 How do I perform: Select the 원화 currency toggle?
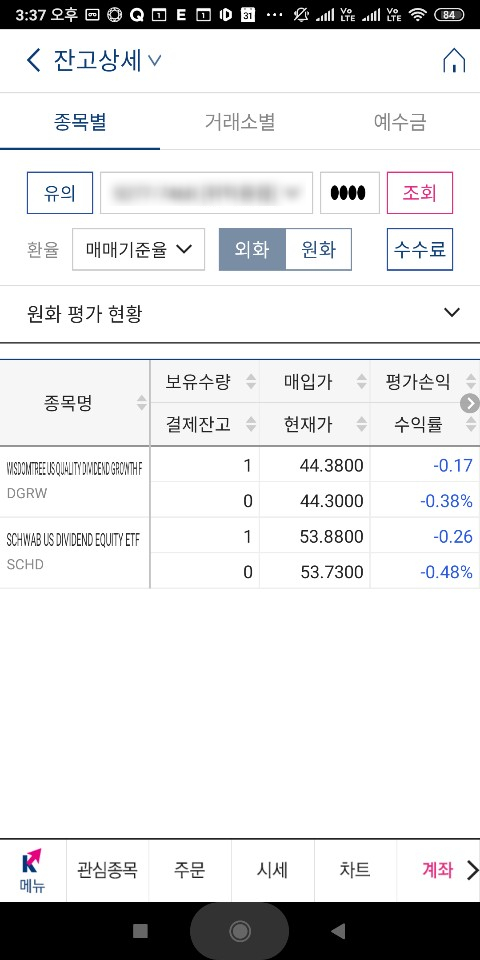(318, 249)
